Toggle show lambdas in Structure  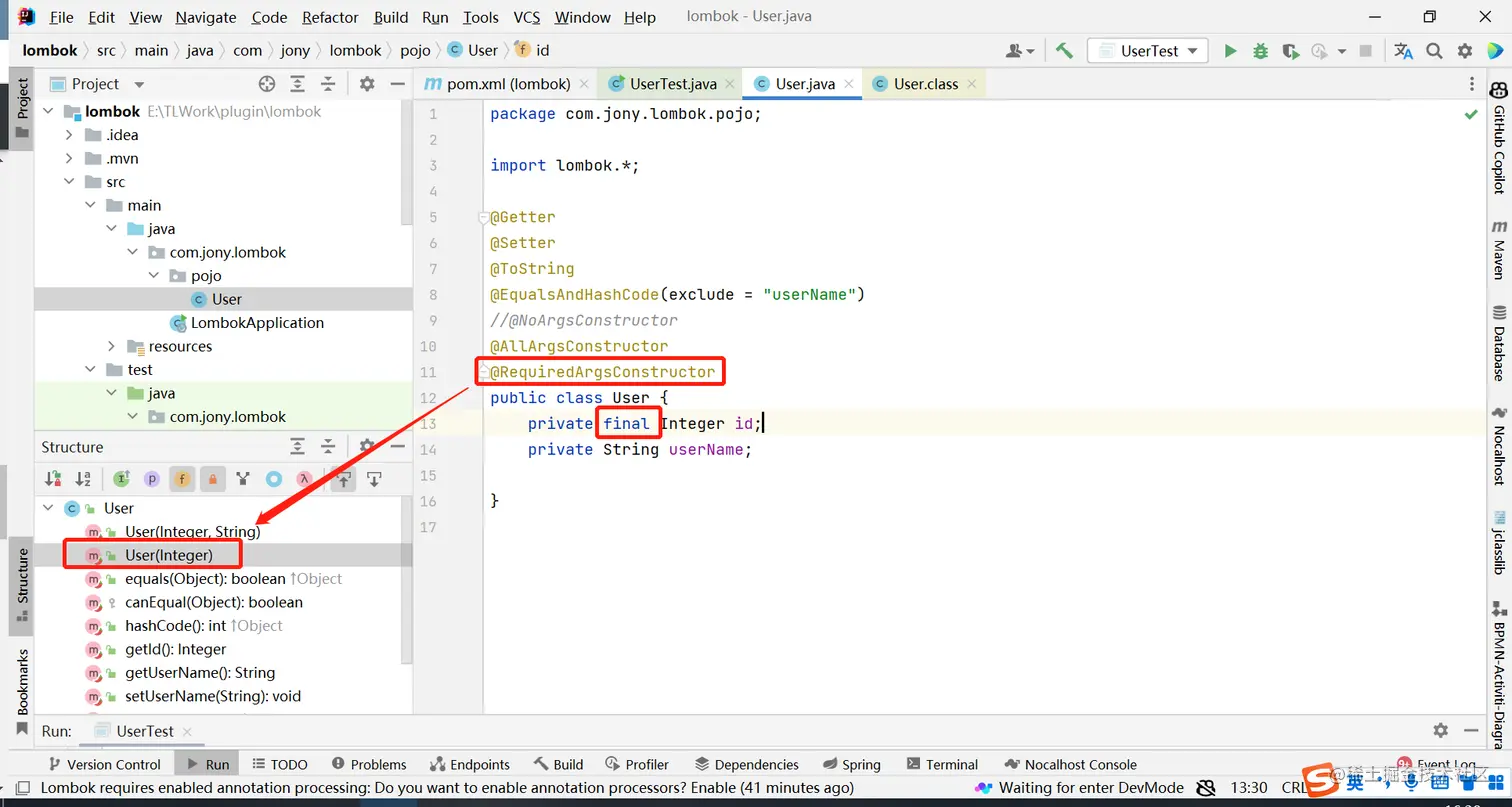(304, 479)
